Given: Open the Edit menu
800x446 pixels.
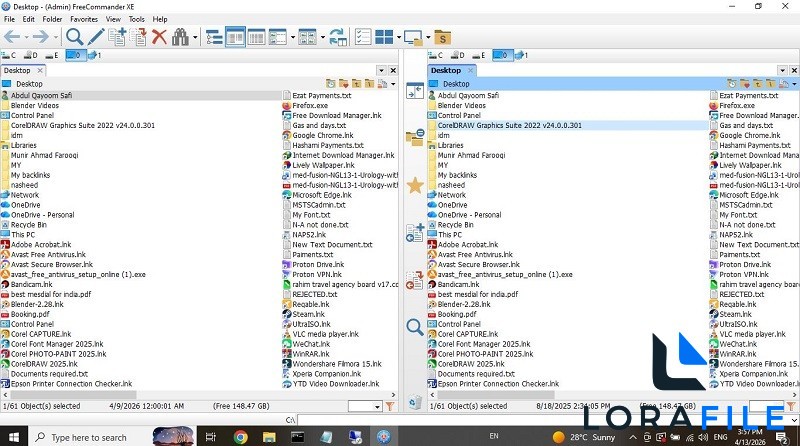Looking at the screenshot, I should (29, 19).
